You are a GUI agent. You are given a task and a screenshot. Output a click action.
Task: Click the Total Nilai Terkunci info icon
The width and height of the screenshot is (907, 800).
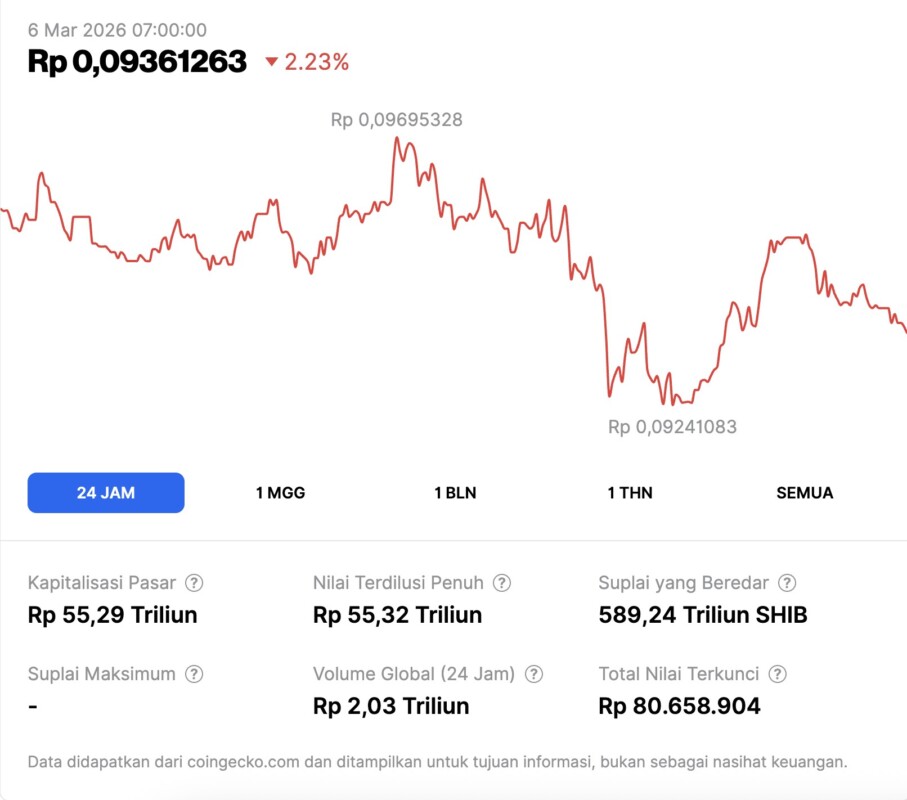(778, 674)
